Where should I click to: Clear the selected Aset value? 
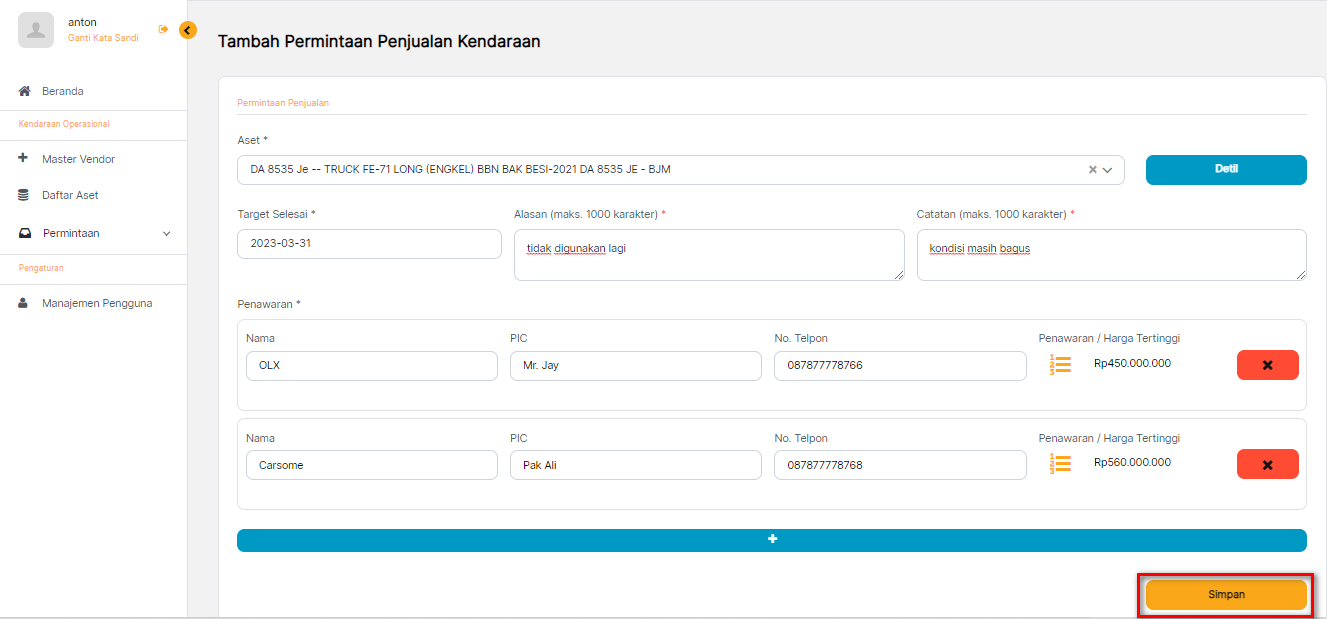pos(1092,170)
